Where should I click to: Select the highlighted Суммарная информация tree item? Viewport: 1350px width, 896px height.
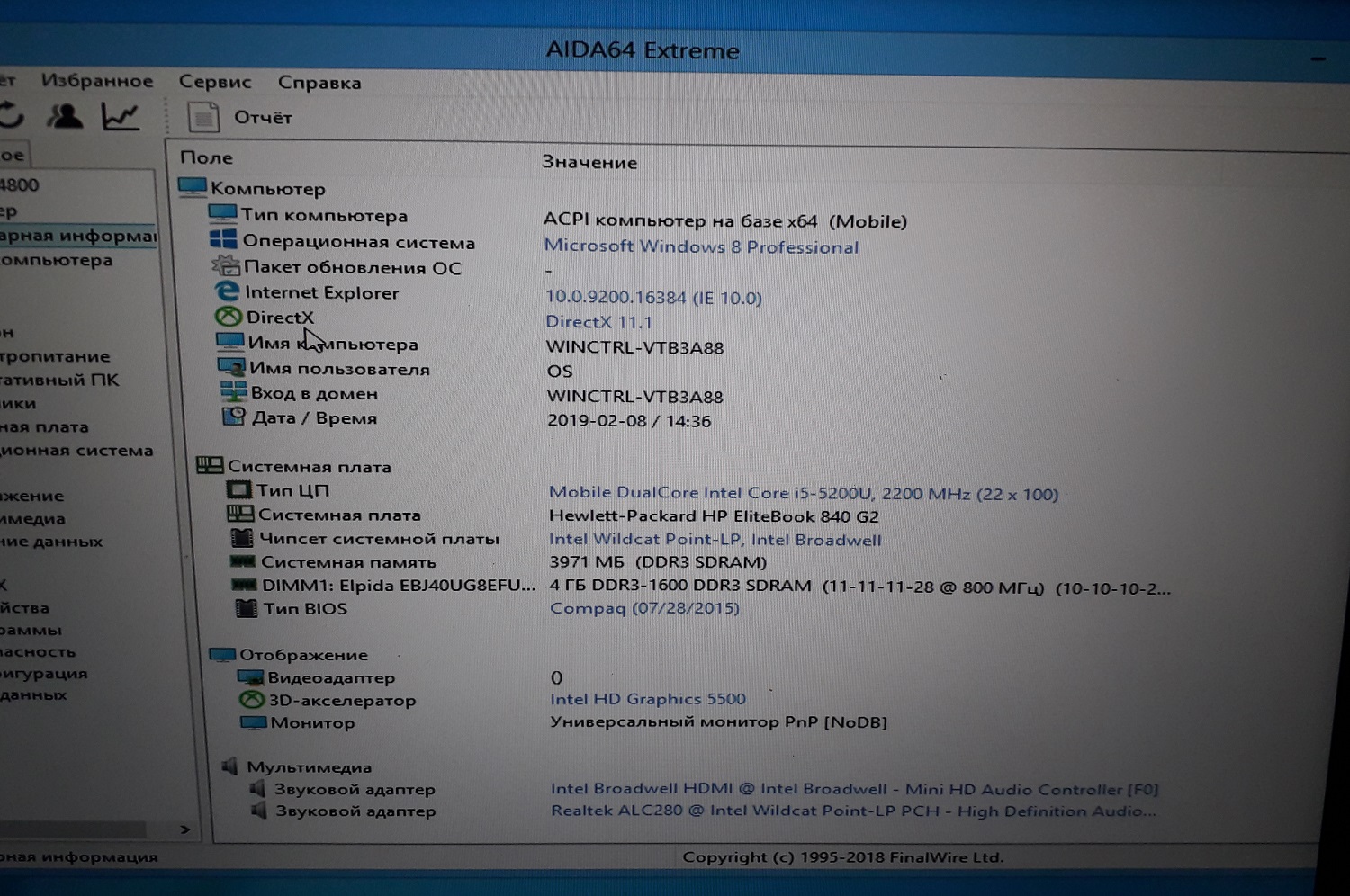click(78, 236)
